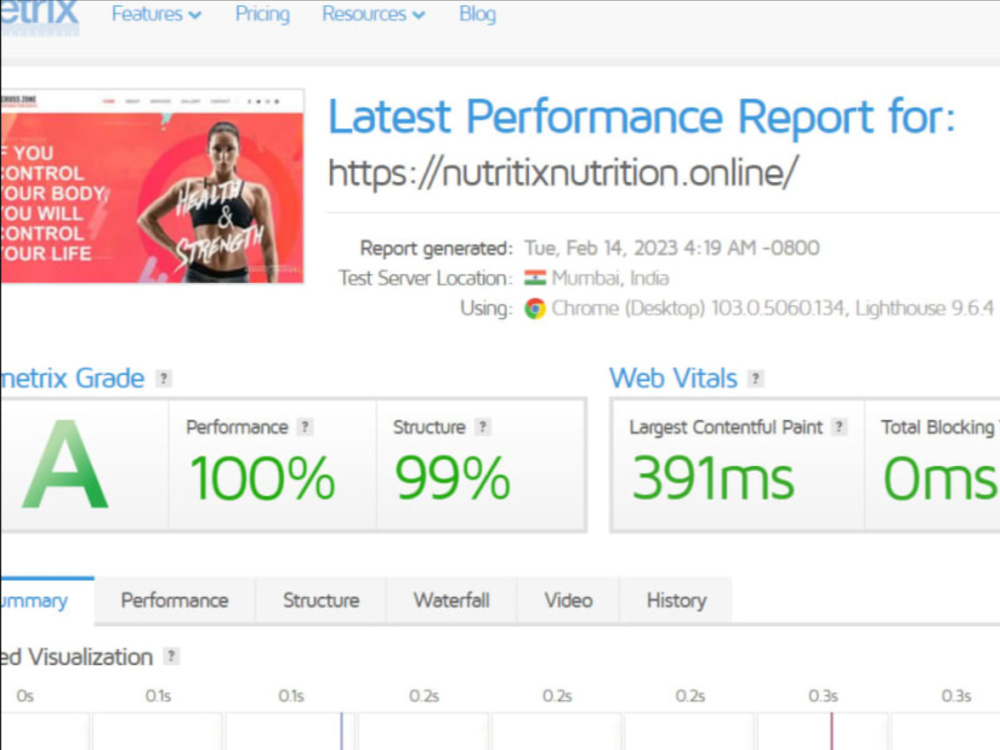Click the Web Vitals heading
This screenshot has width=1000, height=750.
[x=673, y=378]
